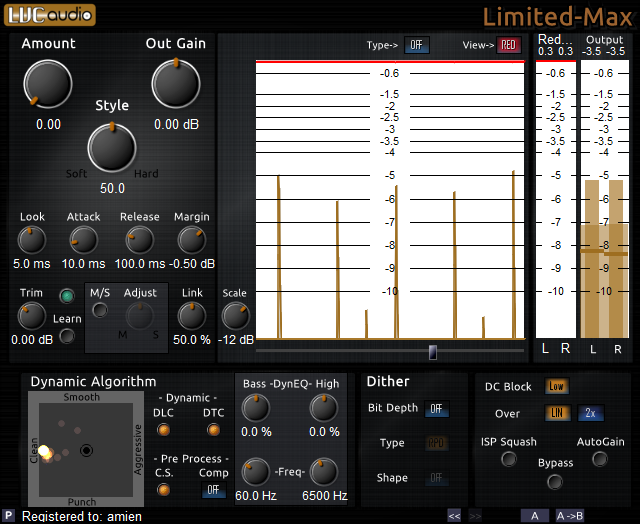Click the Trim value 0.00 dB
The height and width of the screenshot is (524, 640).
32,340
